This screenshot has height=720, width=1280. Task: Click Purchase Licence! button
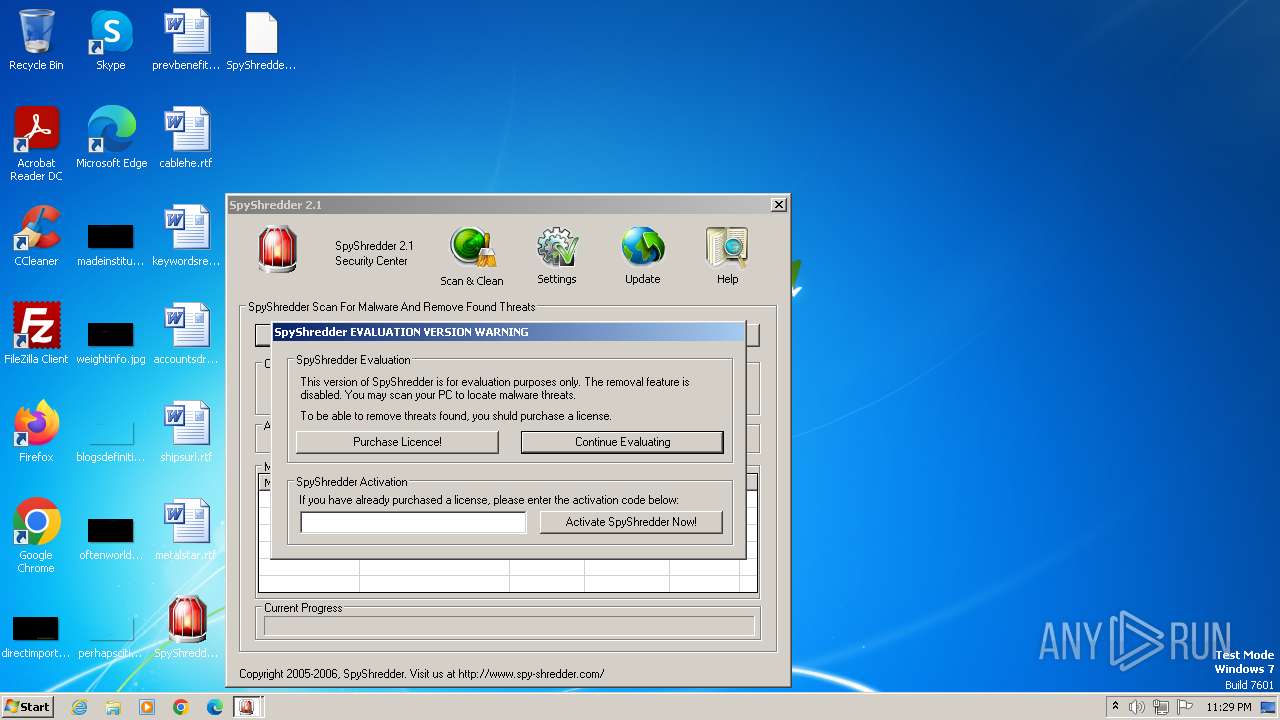(x=397, y=442)
